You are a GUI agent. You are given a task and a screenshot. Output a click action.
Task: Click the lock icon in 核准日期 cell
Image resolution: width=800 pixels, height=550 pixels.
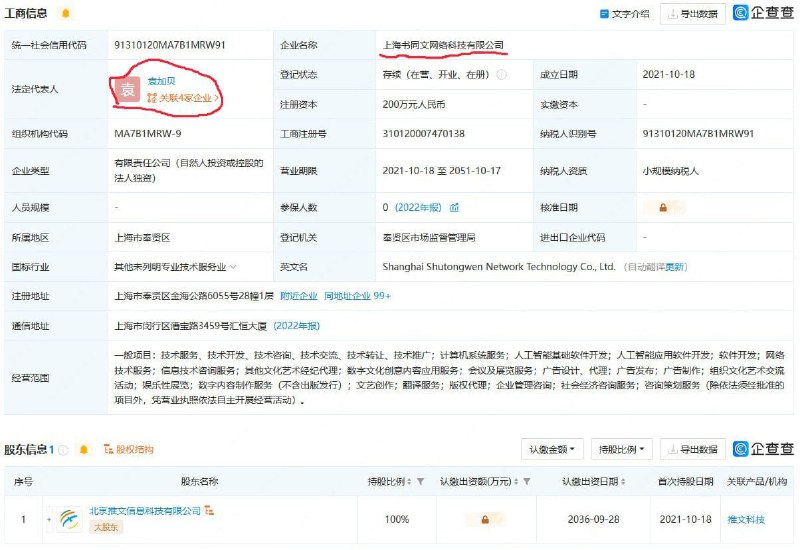point(663,207)
